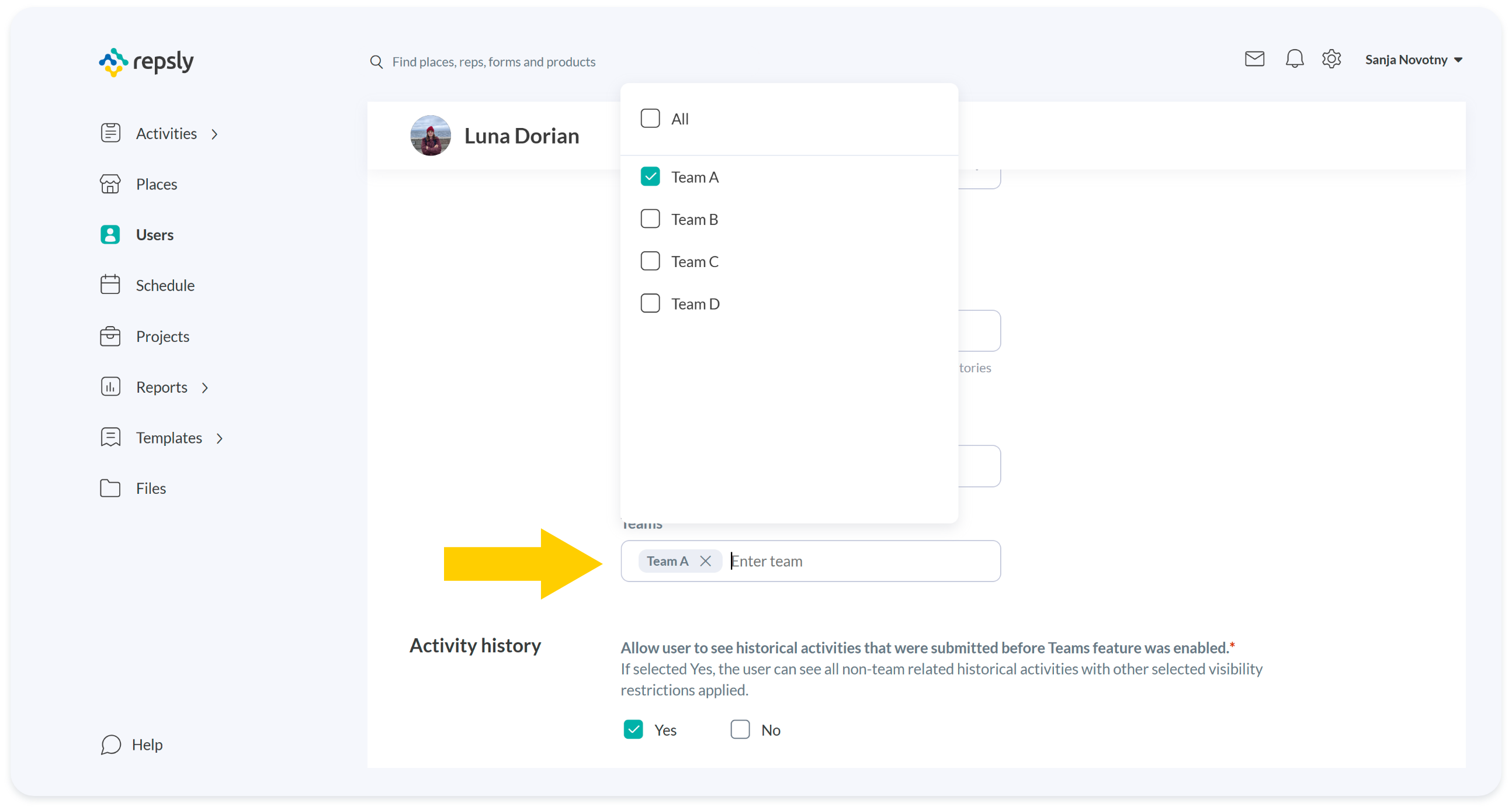The height and width of the screenshot is (810, 1512).
Task: Click the Schedule calendar icon
Action: pos(110,285)
